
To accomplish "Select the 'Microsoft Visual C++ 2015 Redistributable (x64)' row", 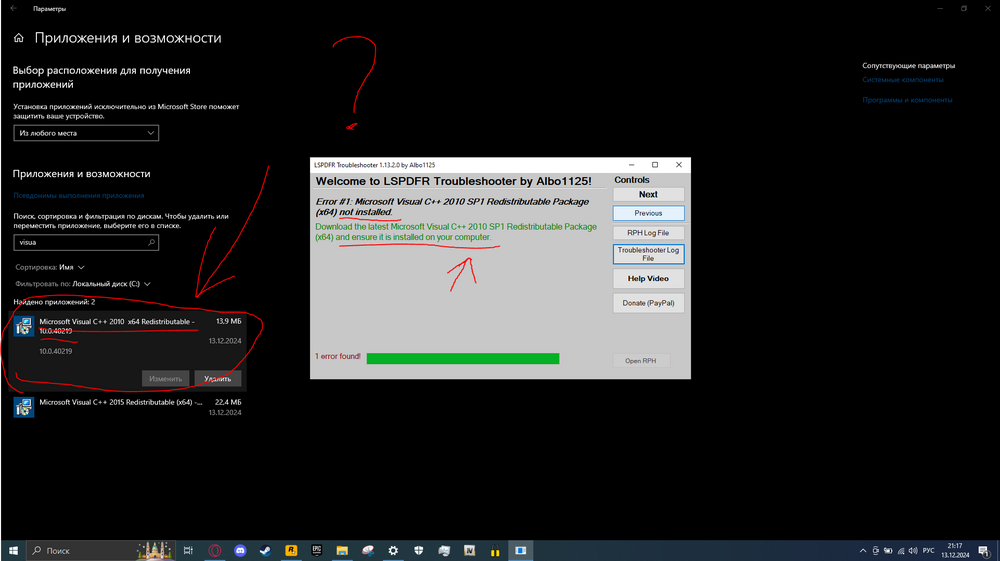I will pyautogui.click(x=128, y=407).
